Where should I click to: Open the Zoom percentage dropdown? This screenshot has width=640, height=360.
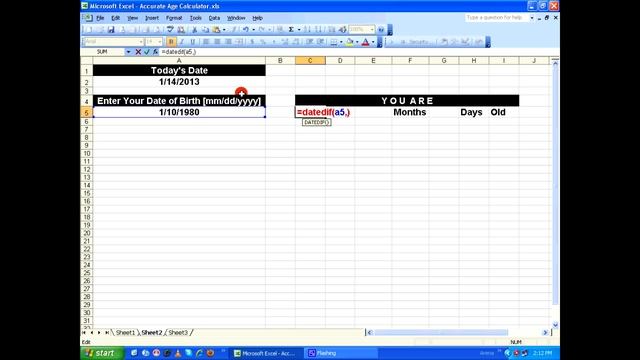pos(372,30)
